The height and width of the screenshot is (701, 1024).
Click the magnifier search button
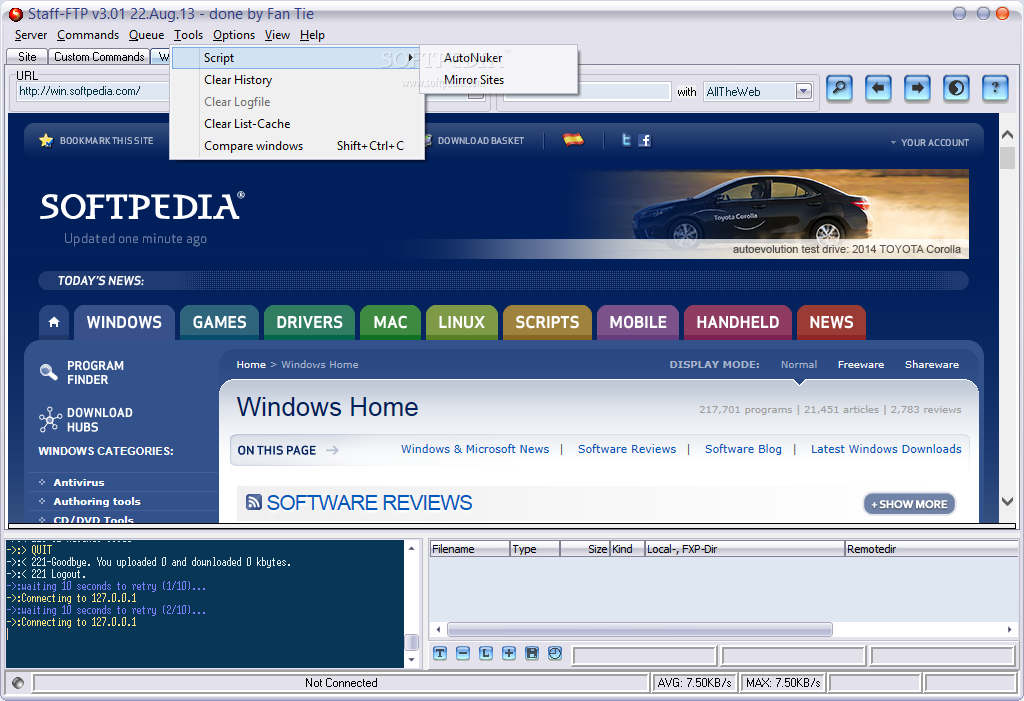click(839, 88)
